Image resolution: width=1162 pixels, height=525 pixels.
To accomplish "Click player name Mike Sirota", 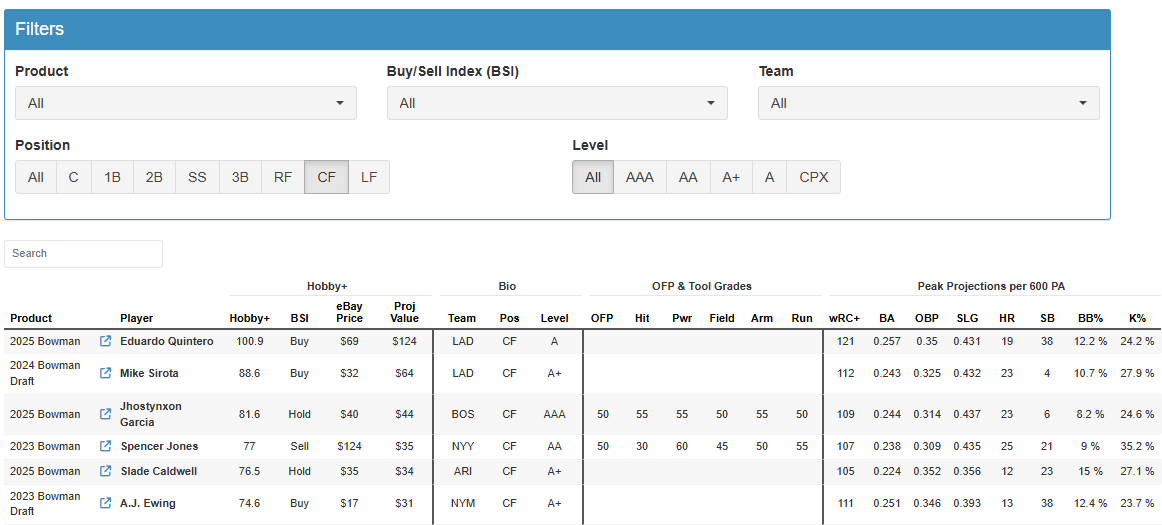I will [149, 373].
